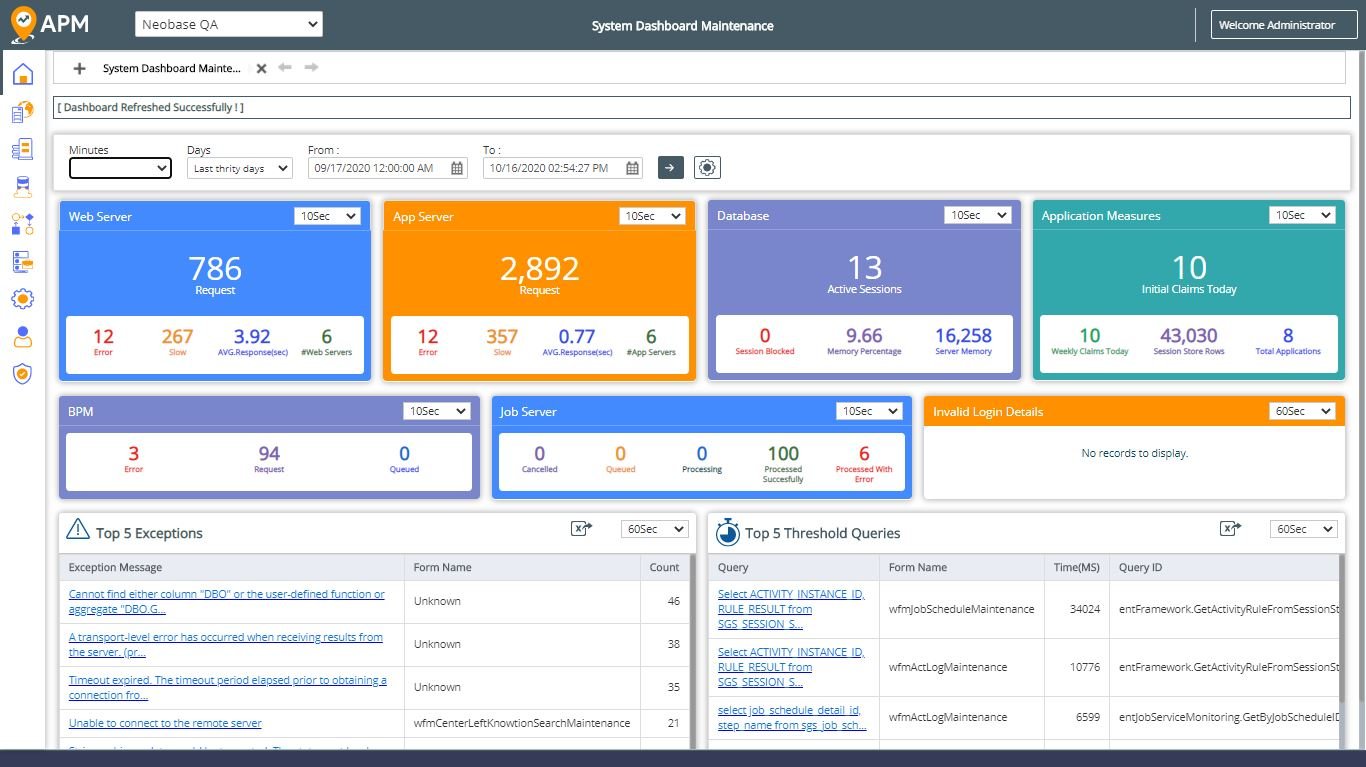Export Top 5 Exceptions using the Excel icon
This screenshot has height=767, width=1366.
(x=581, y=529)
